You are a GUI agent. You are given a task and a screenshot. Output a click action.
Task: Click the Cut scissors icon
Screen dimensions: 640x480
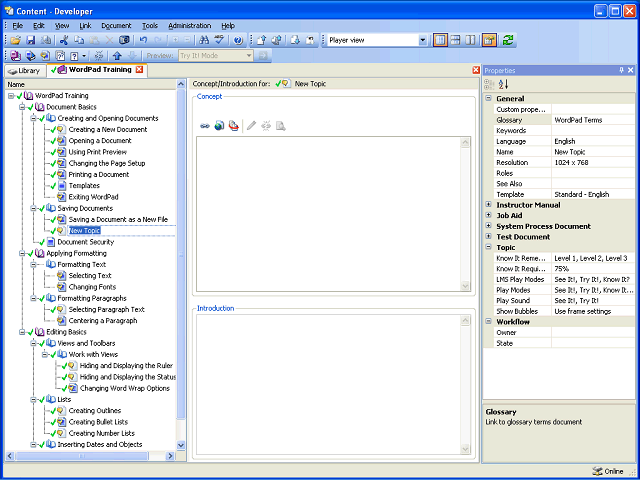[64, 40]
